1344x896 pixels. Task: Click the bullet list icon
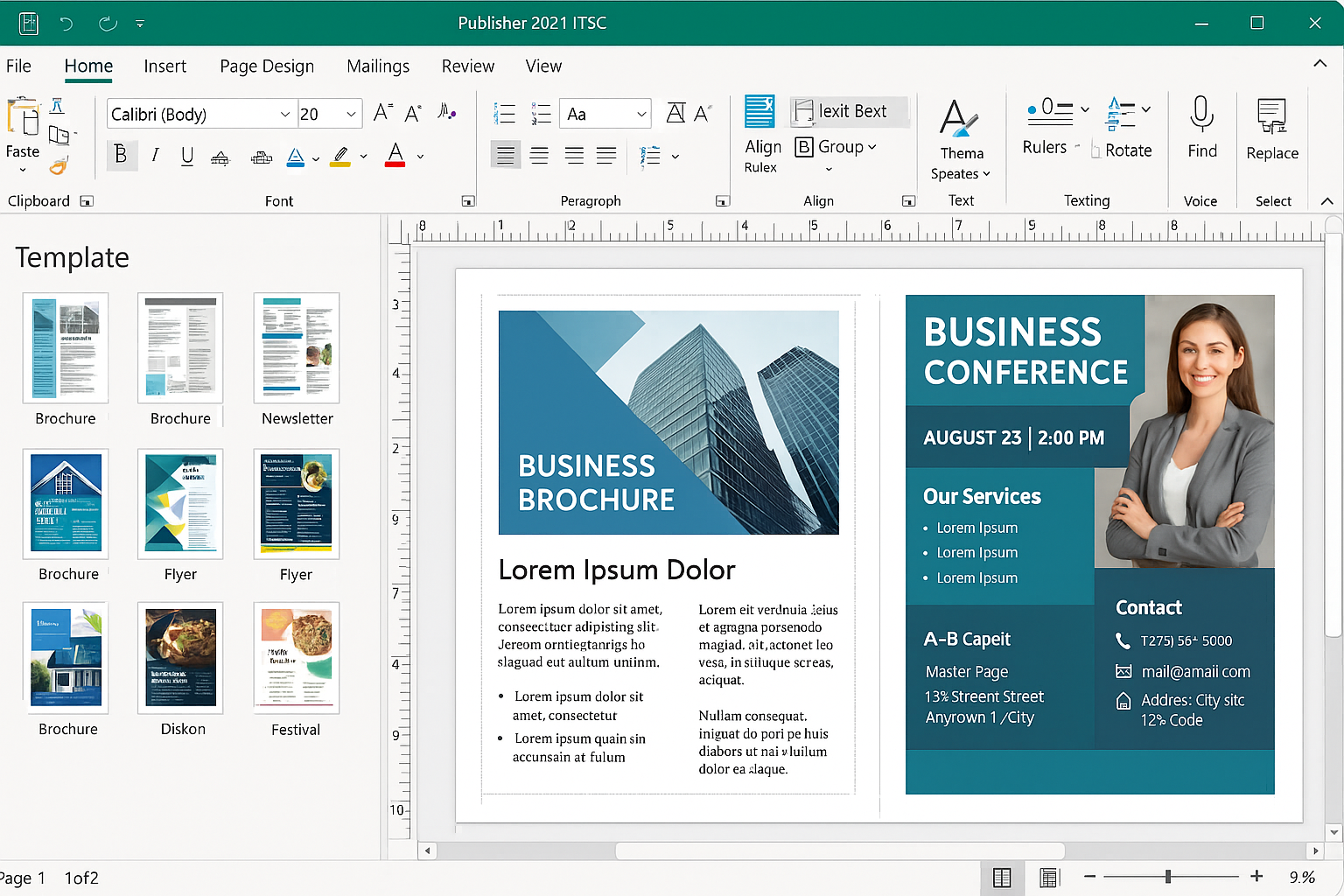[505, 114]
